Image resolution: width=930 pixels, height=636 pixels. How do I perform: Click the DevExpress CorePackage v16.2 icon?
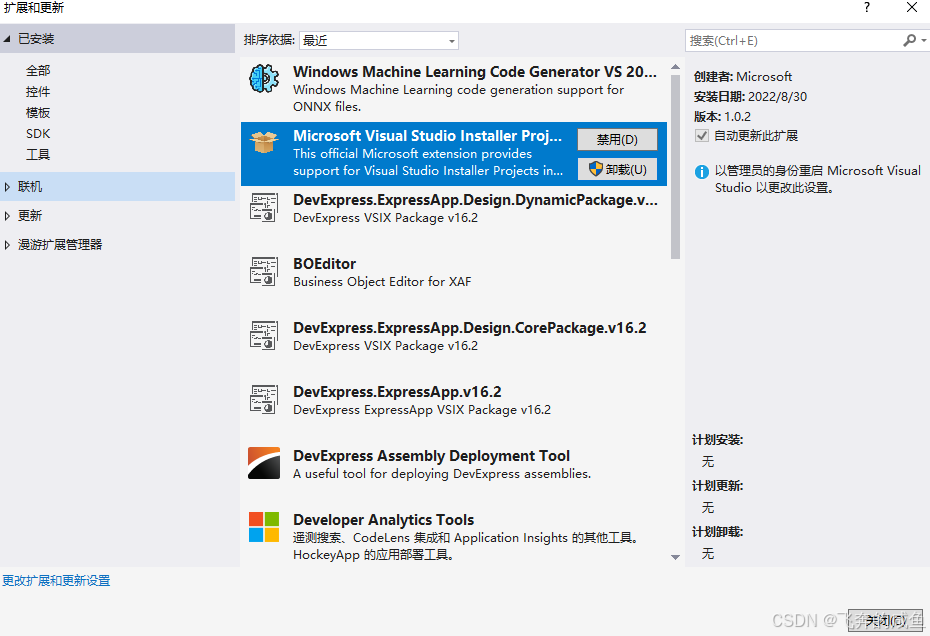pos(264,335)
